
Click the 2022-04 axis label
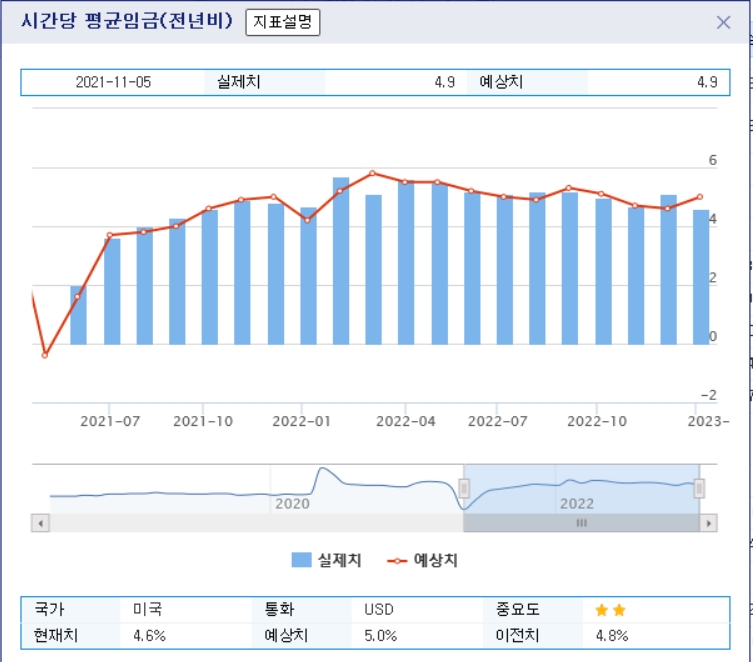pyautogui.click(x=405, y=421)
